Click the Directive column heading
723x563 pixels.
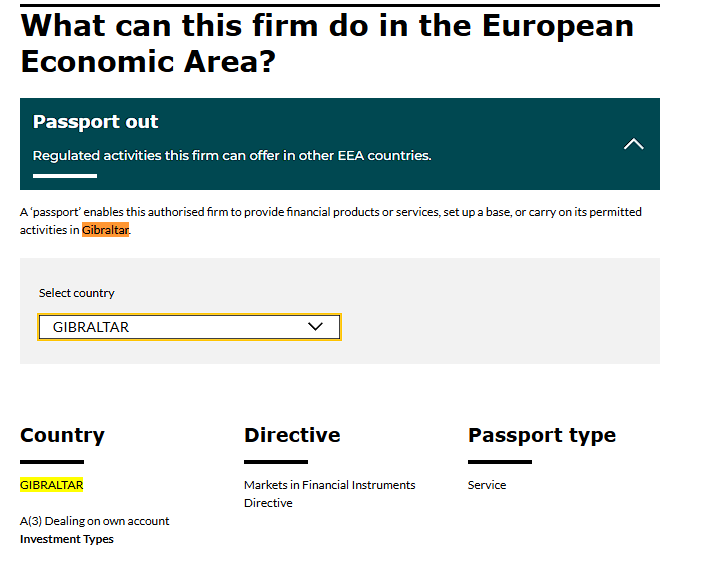click(x=292, y=435)
